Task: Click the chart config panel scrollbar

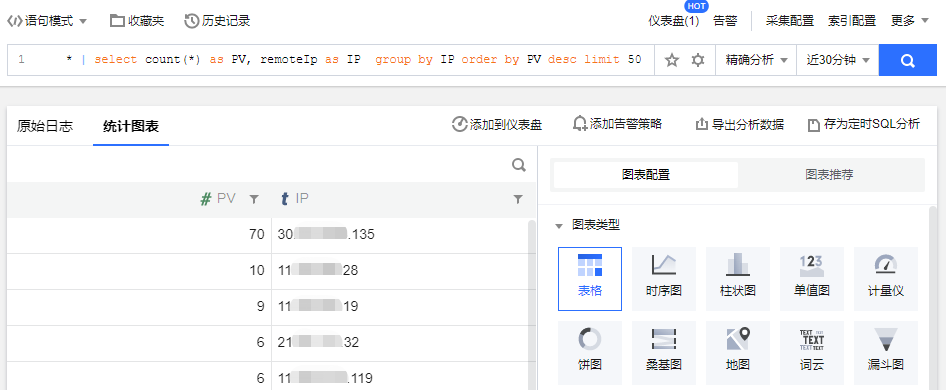Action: pos(933,298)
